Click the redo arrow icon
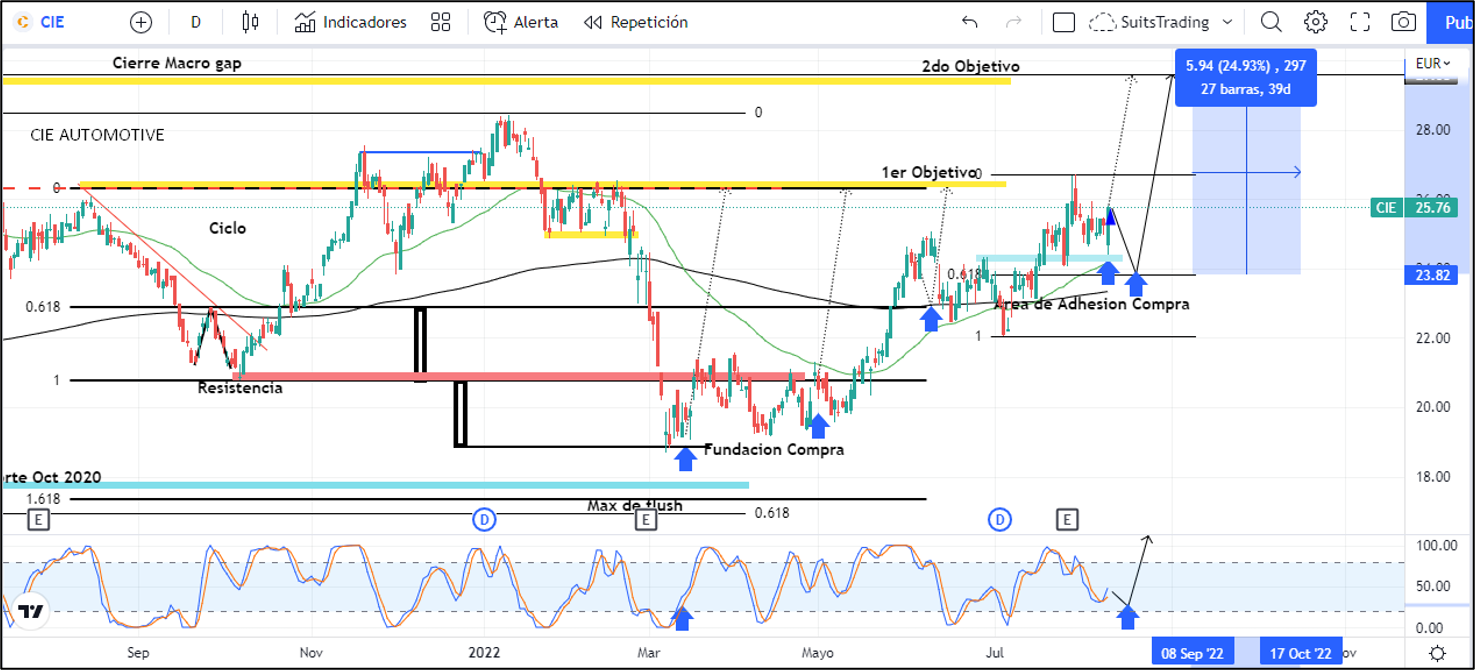 coord(1014,22)
